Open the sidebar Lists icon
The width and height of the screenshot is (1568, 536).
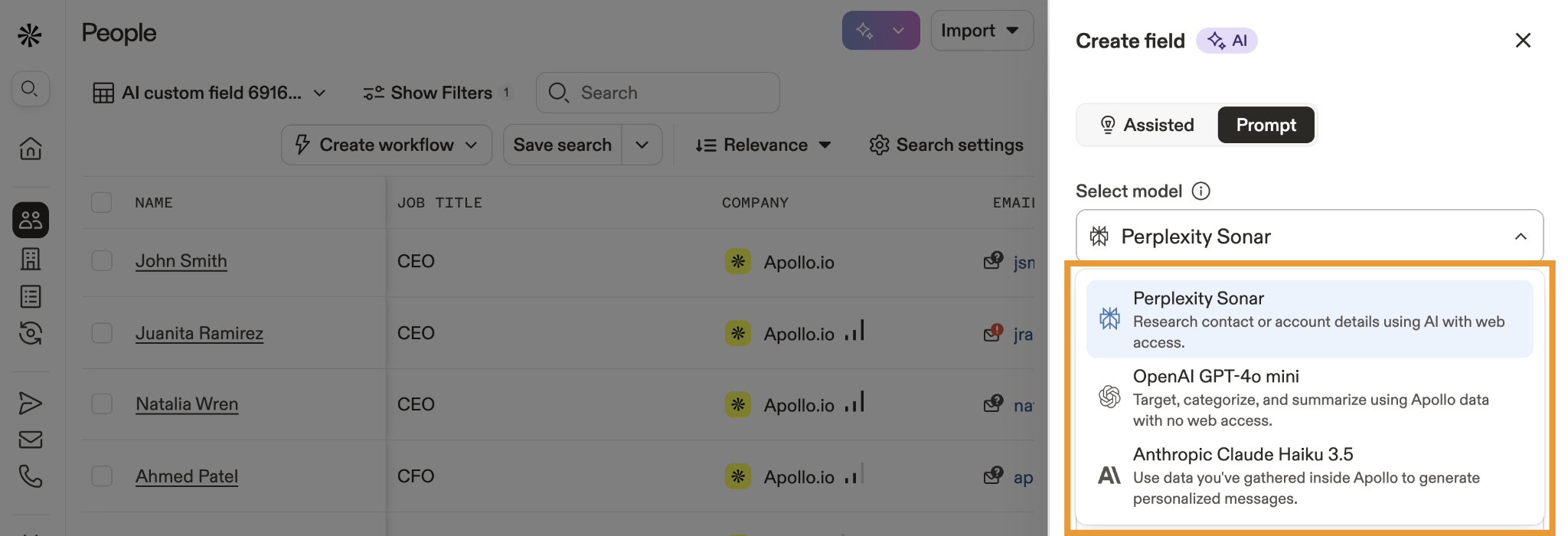[x=31, y=296]
